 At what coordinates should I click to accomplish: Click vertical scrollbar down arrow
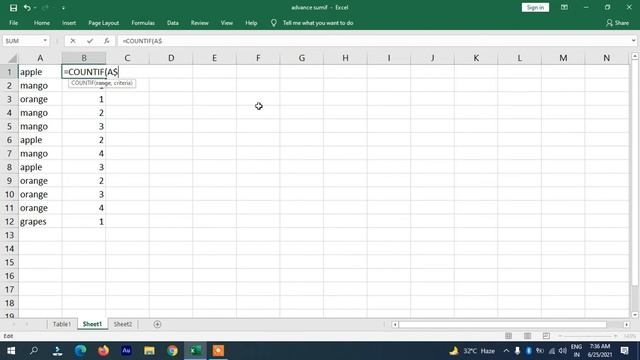(635, 315)
